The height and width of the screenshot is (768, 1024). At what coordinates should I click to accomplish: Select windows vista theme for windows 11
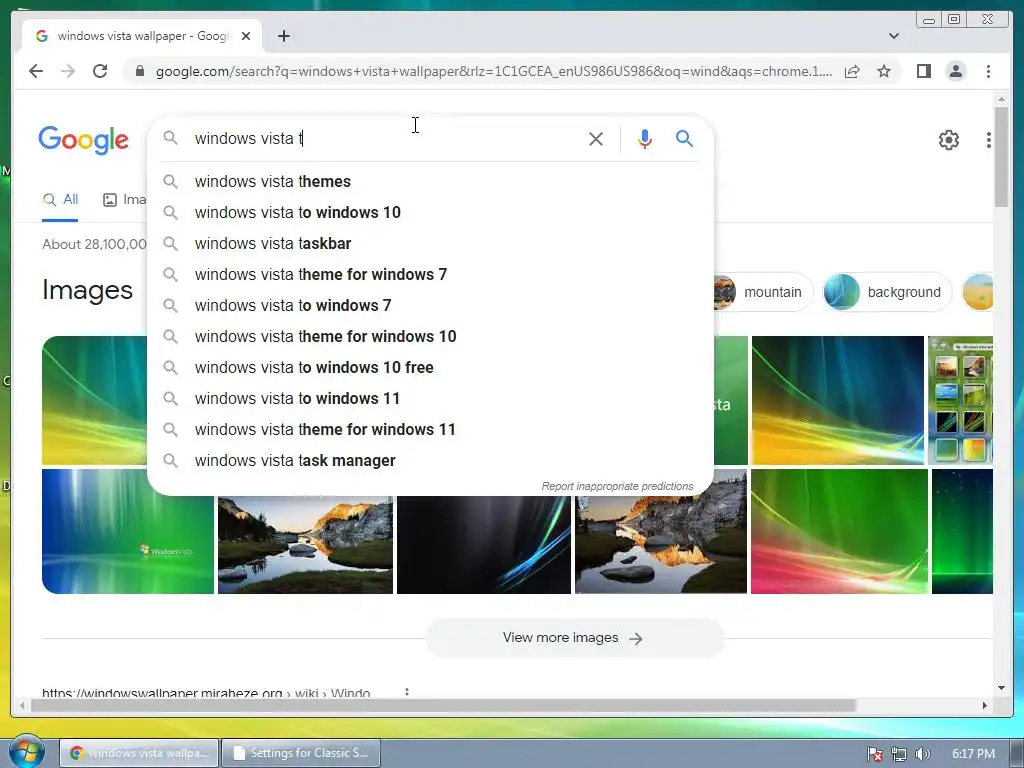[430, 430]
